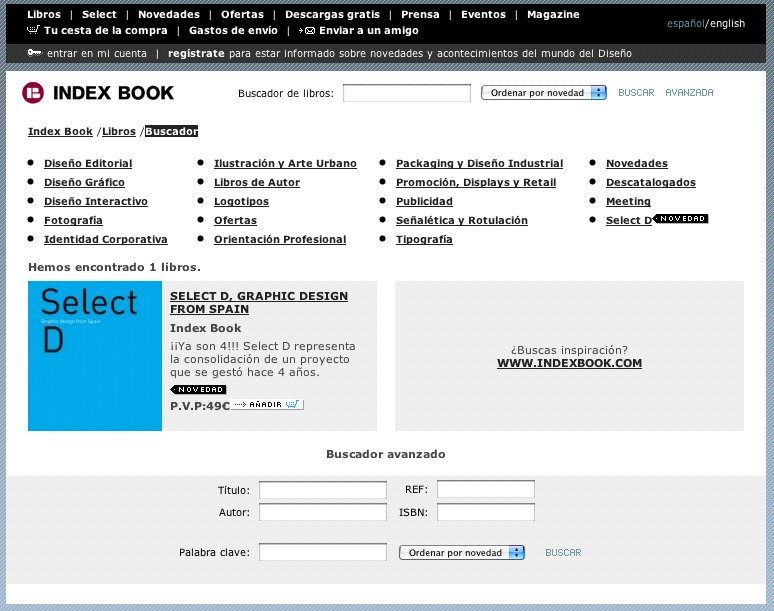
Task: Click BUSCAR in advanced search
Action: click(x=563, y=552)
